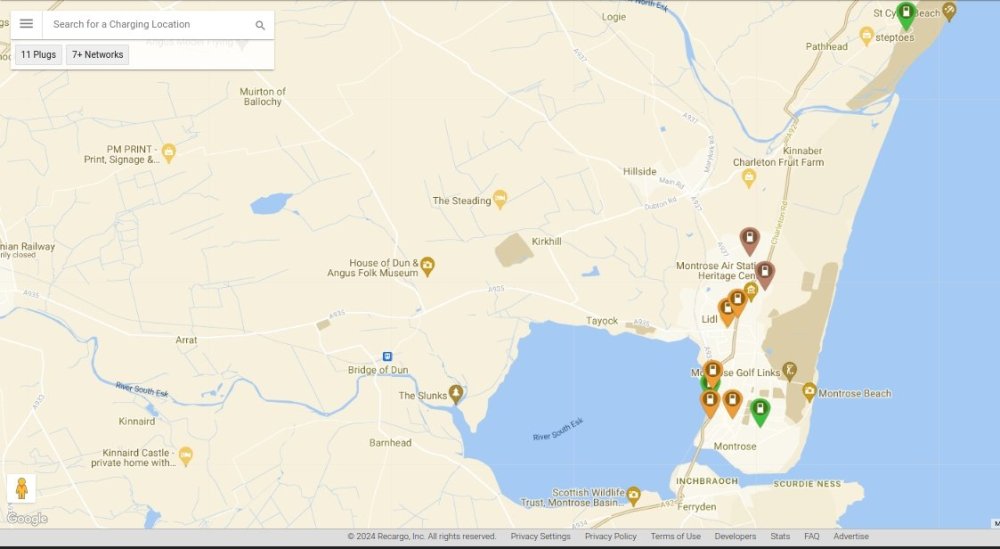Click the Bridge of Dun station icon
The width and height of the screenshot is (1000, 549).
(x=387, y=356)
